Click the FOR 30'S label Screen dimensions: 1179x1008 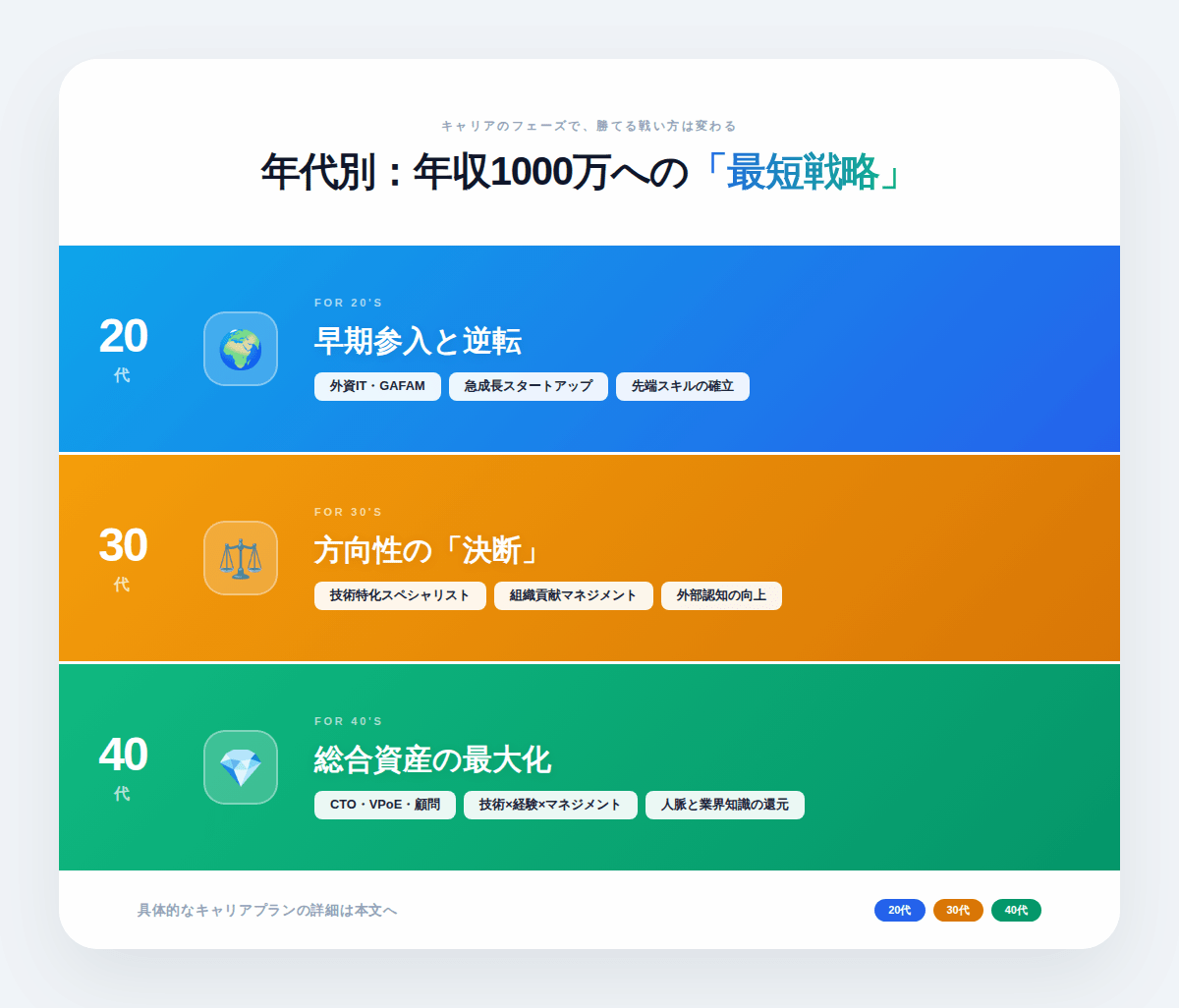[x=349, y=512]
